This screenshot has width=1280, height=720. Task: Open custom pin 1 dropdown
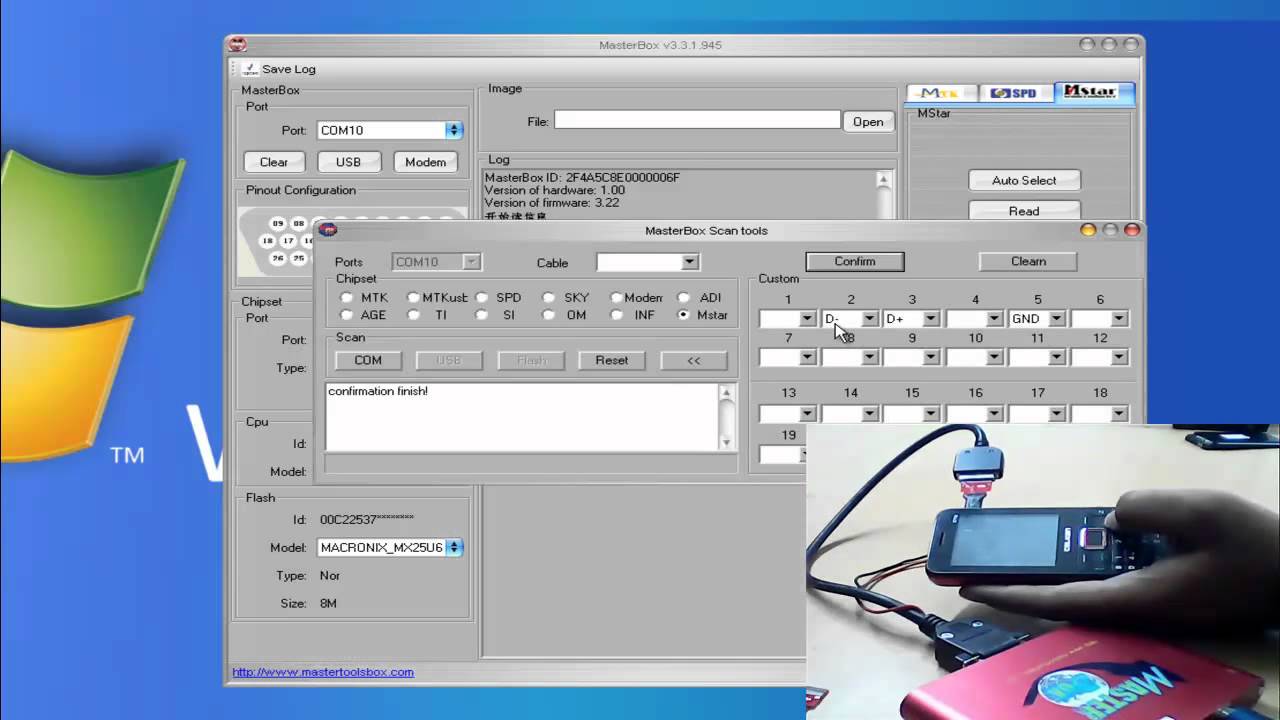[807, 319]
